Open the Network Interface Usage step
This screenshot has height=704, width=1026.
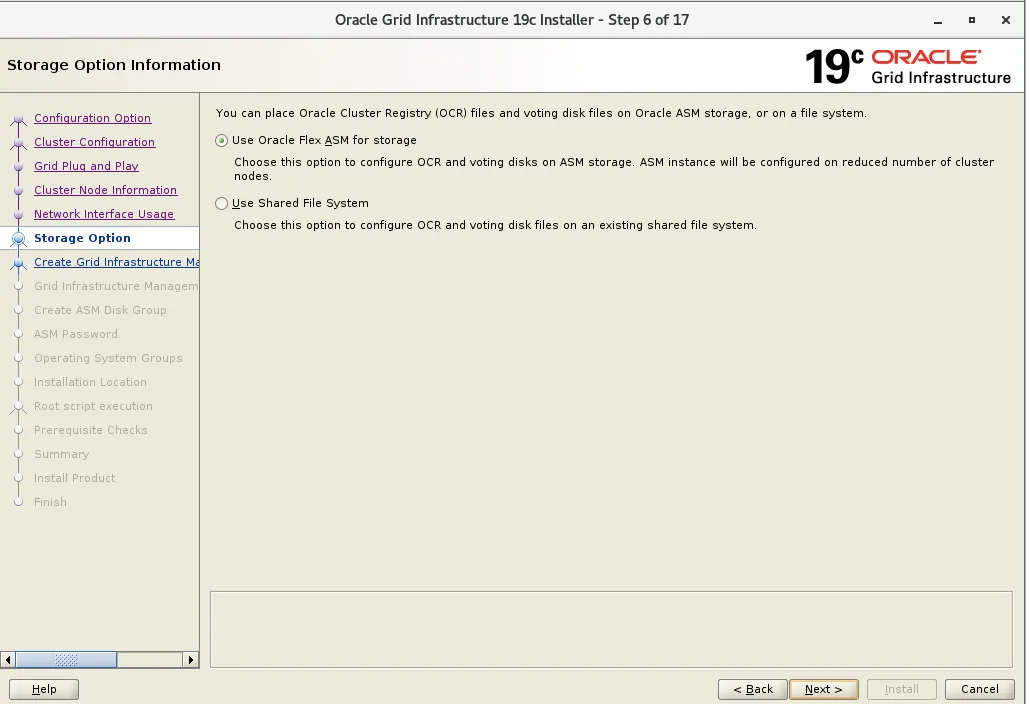click(103, 214)
